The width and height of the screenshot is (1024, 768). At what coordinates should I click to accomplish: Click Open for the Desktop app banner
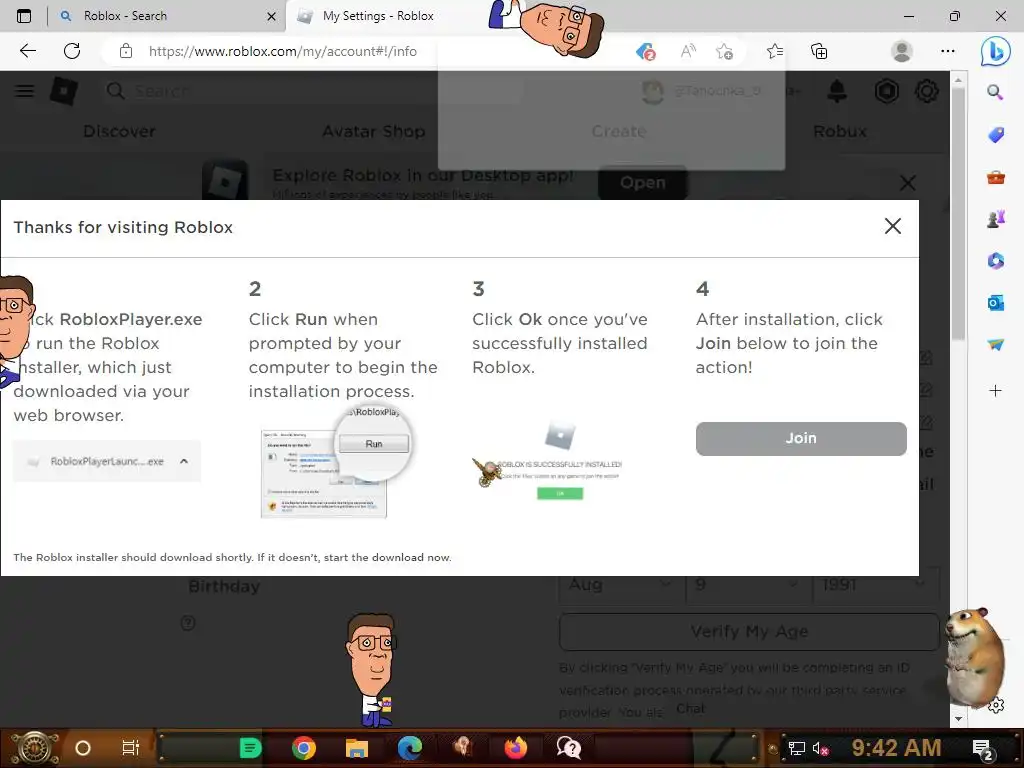click(x=643, y=183)
